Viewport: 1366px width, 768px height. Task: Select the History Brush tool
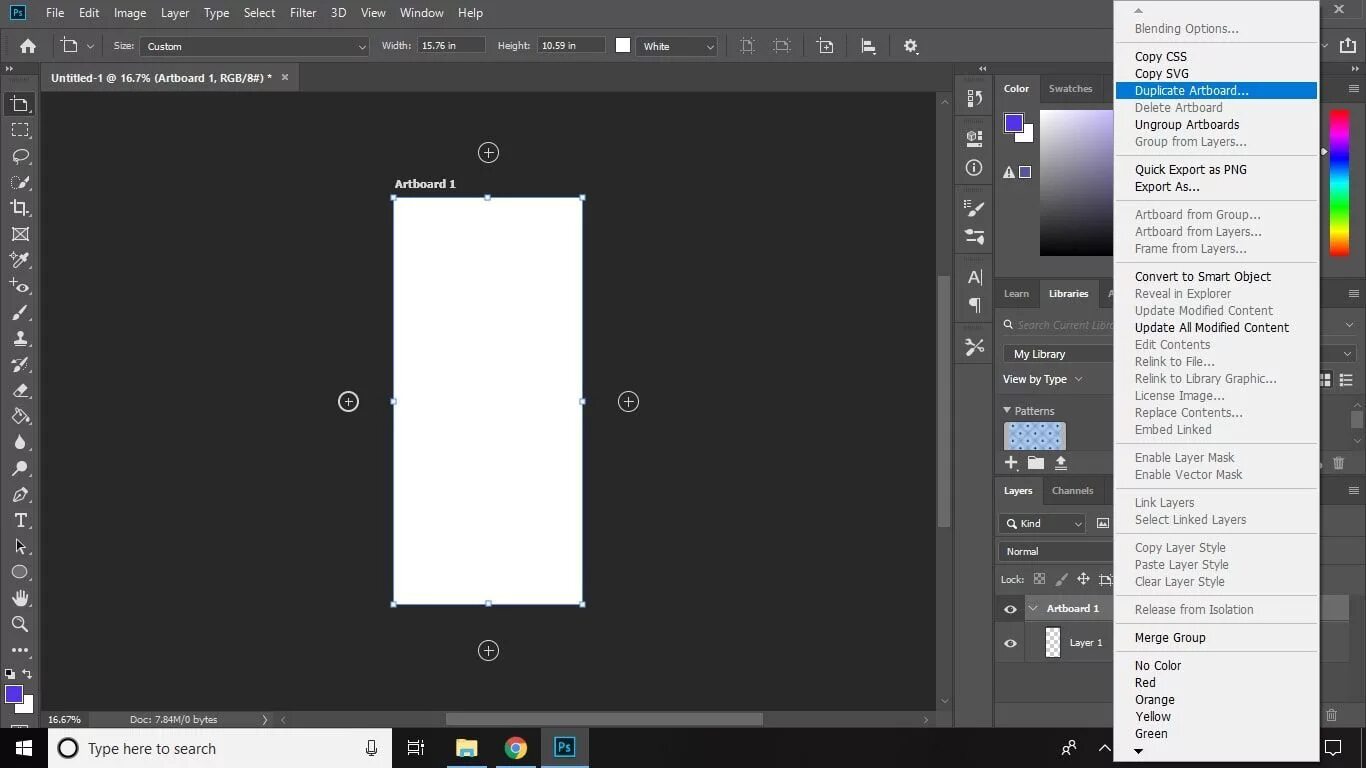(x=20, y=365)
